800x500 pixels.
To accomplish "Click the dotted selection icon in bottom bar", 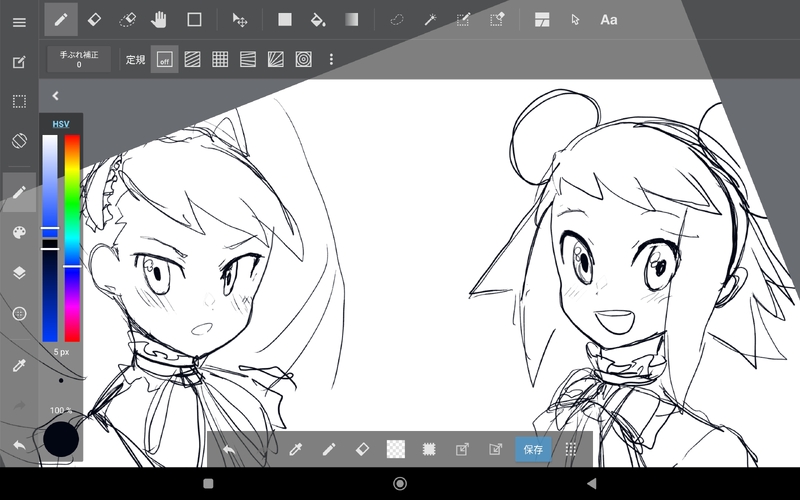I will click(429, 449).
